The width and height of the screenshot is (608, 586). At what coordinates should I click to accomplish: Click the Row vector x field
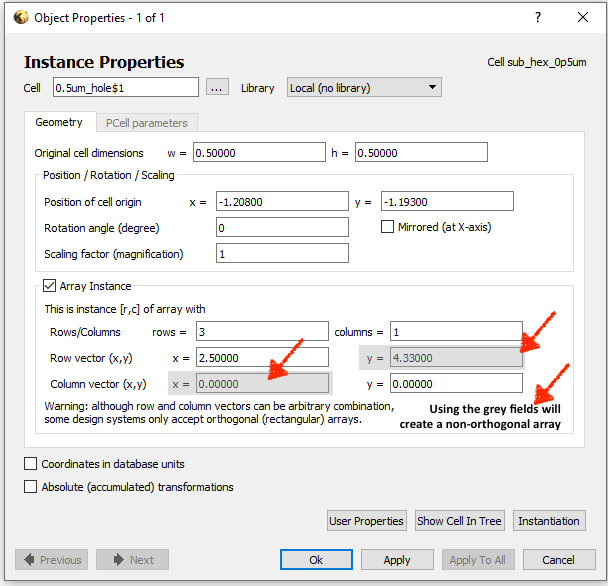(x=262, y=358)
